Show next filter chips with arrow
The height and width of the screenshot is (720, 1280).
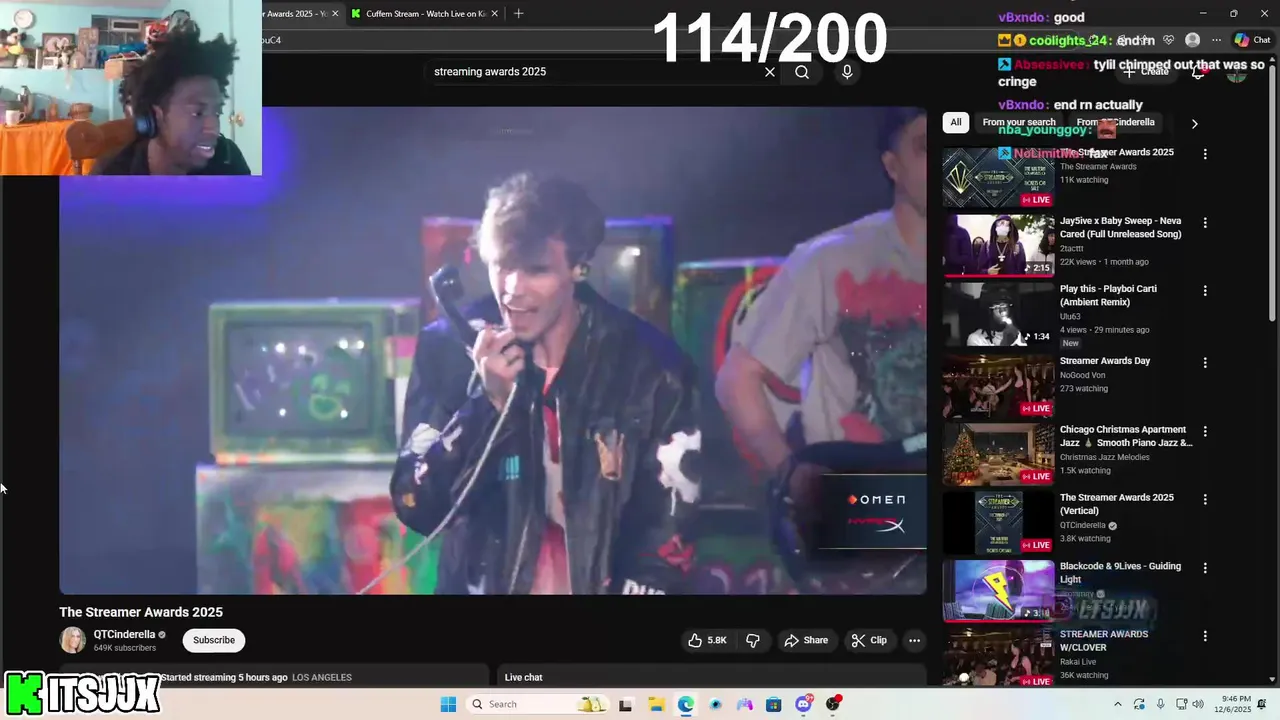[x=1194, y=124]
